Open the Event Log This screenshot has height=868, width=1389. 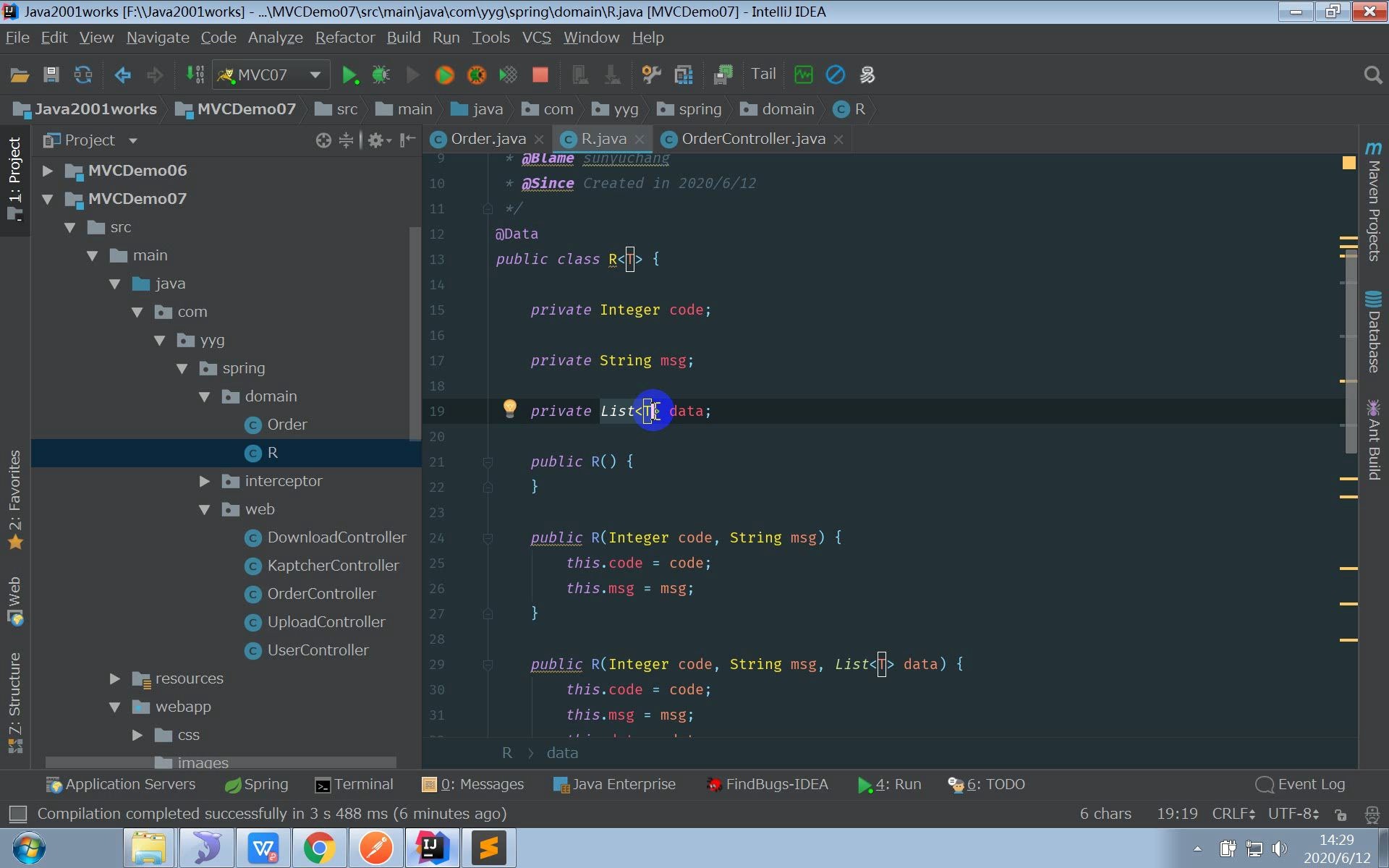[x=1301, y=784]
